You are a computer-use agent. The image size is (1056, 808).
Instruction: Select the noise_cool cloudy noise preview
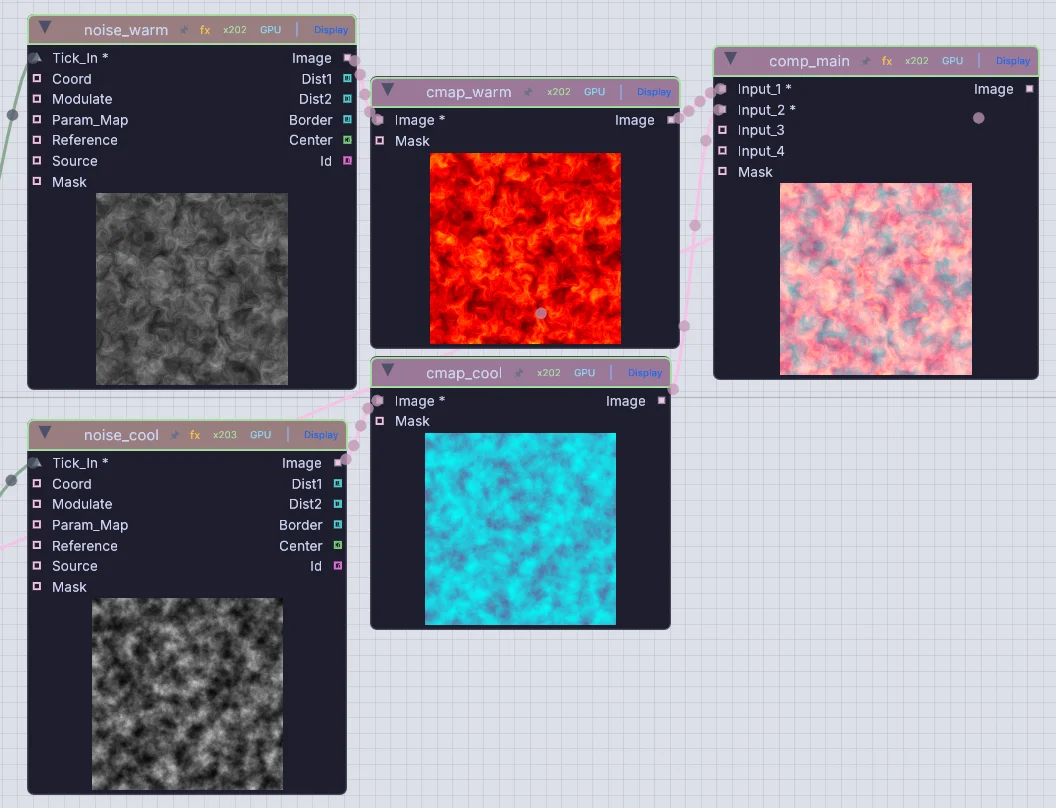point(187,694)
